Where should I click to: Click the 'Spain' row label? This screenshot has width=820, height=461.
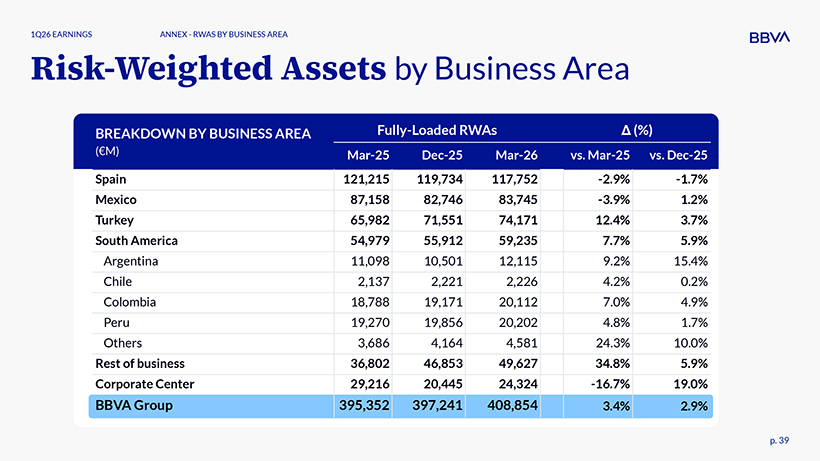pyautogui.click(x=110, y=179)
